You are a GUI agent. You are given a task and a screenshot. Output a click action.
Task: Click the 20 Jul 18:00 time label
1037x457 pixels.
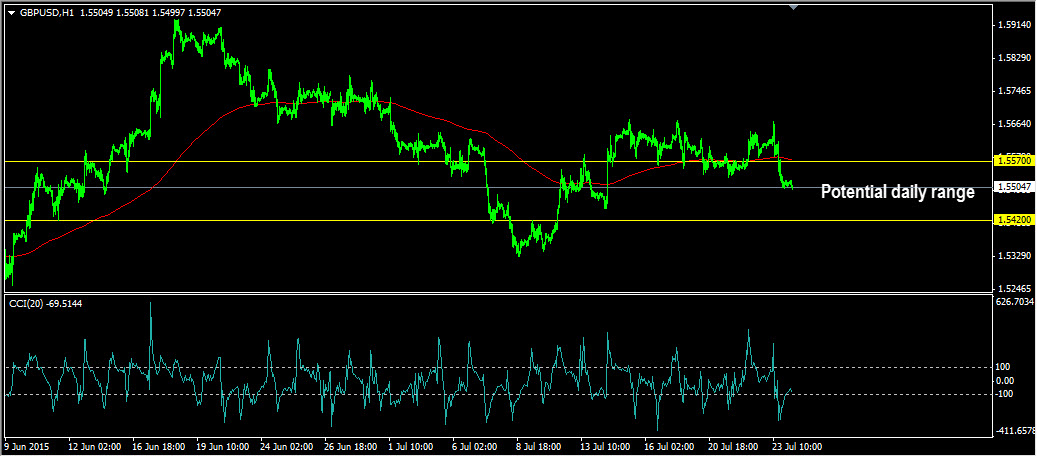734,446
